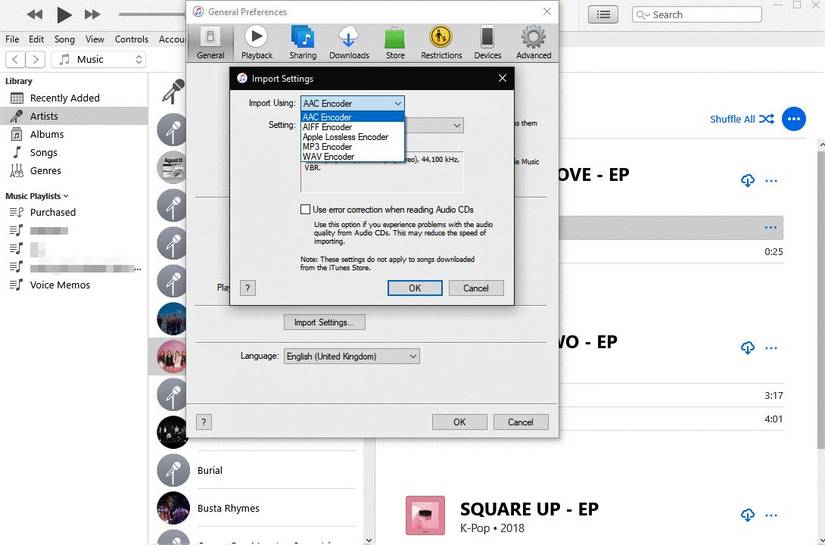825x545 pixels.
Task: Open the Music media picker dropdown
Action: point(98,59)
